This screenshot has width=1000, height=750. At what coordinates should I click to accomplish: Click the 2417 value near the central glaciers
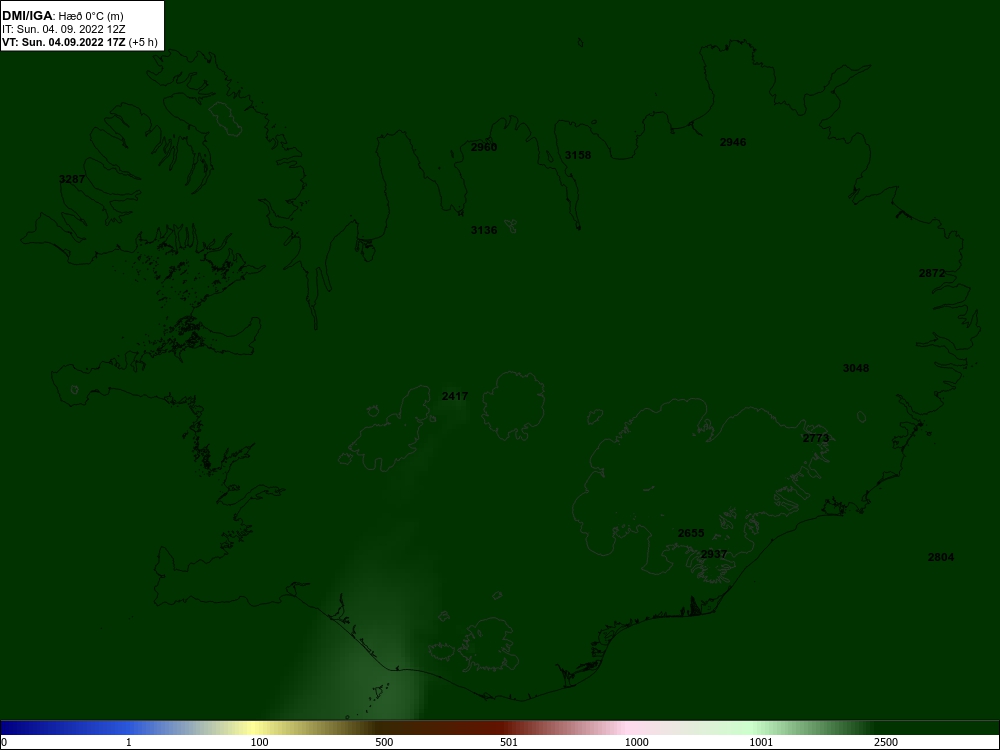455,396
